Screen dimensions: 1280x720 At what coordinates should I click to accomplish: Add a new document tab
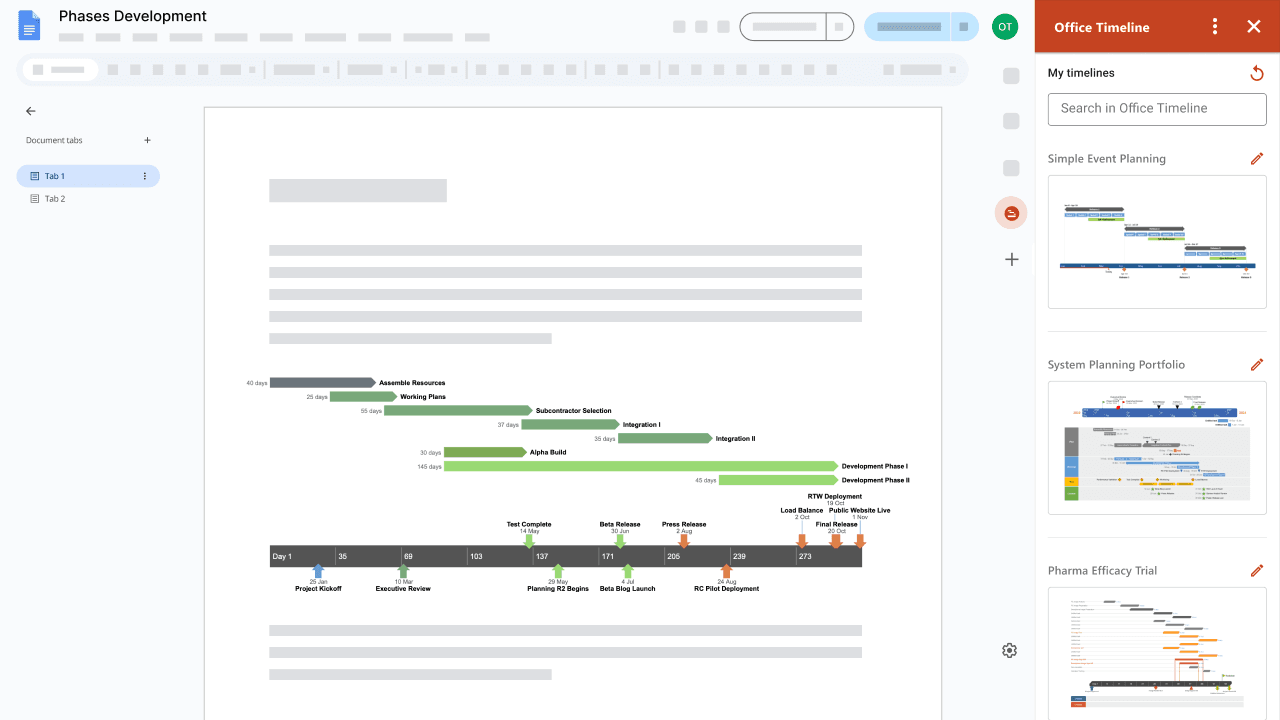click(x=147, y=140)
